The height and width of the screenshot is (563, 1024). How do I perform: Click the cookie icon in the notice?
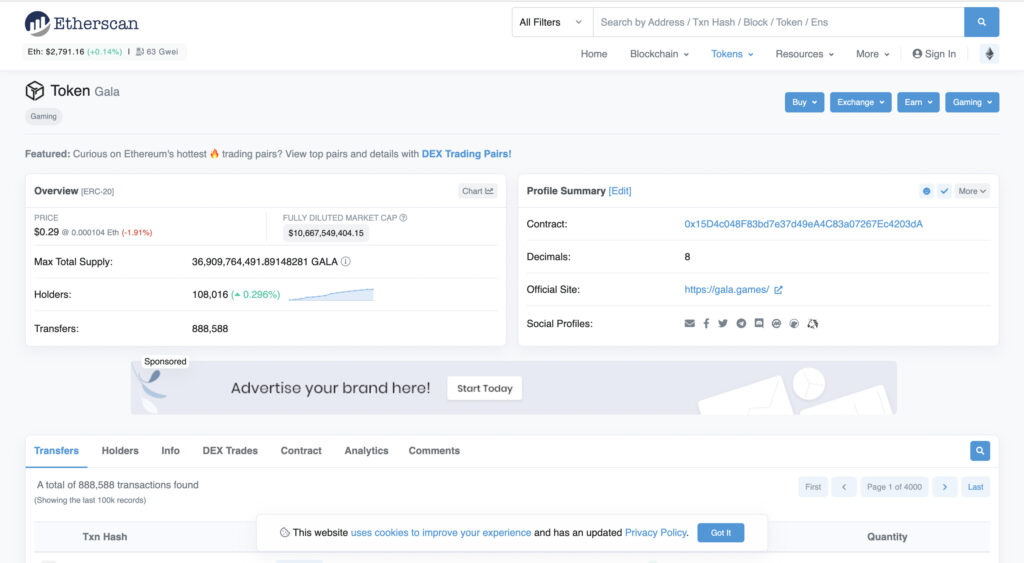(284, 532)
